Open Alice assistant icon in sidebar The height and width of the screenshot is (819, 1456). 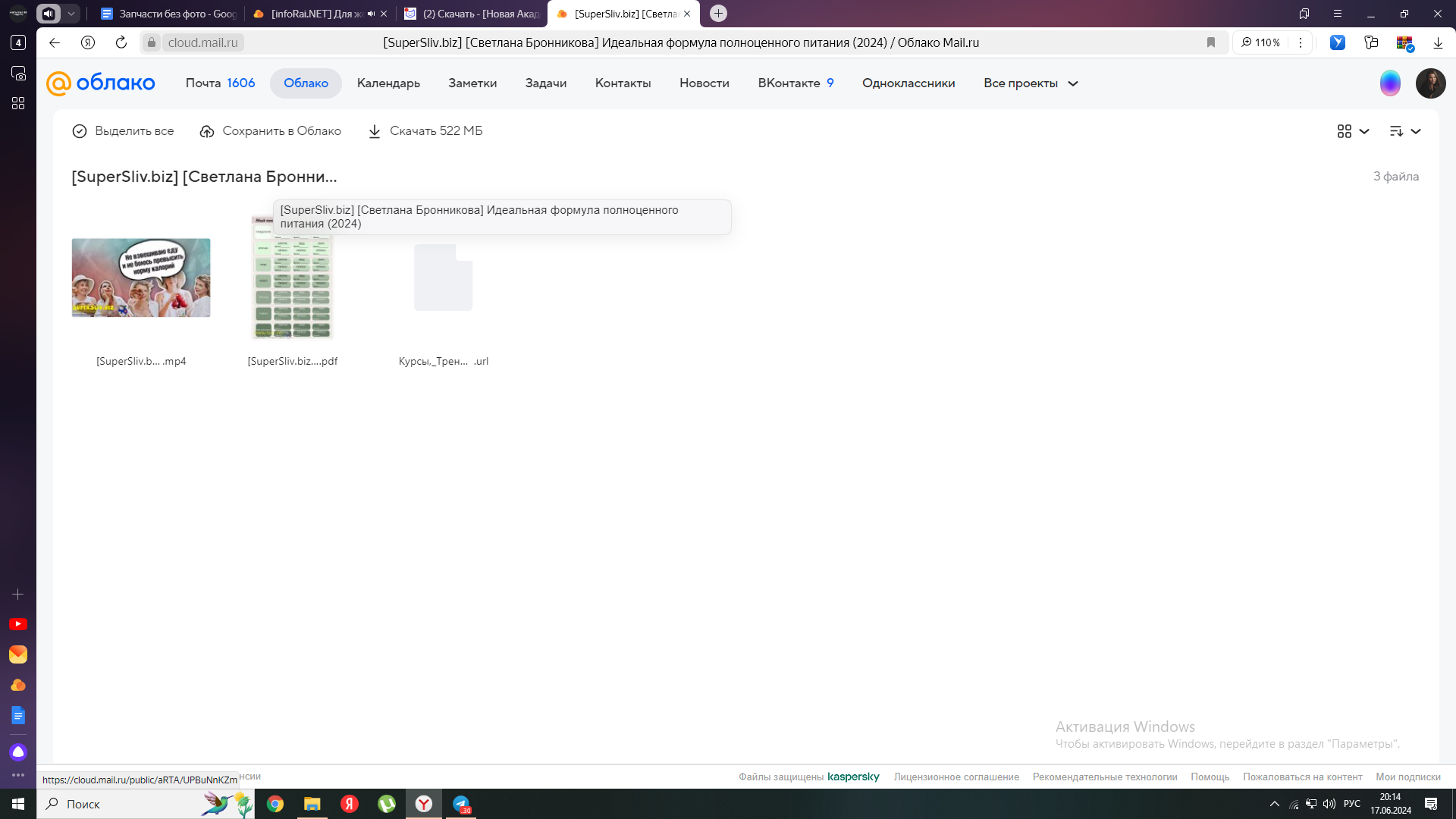[18, 752]
